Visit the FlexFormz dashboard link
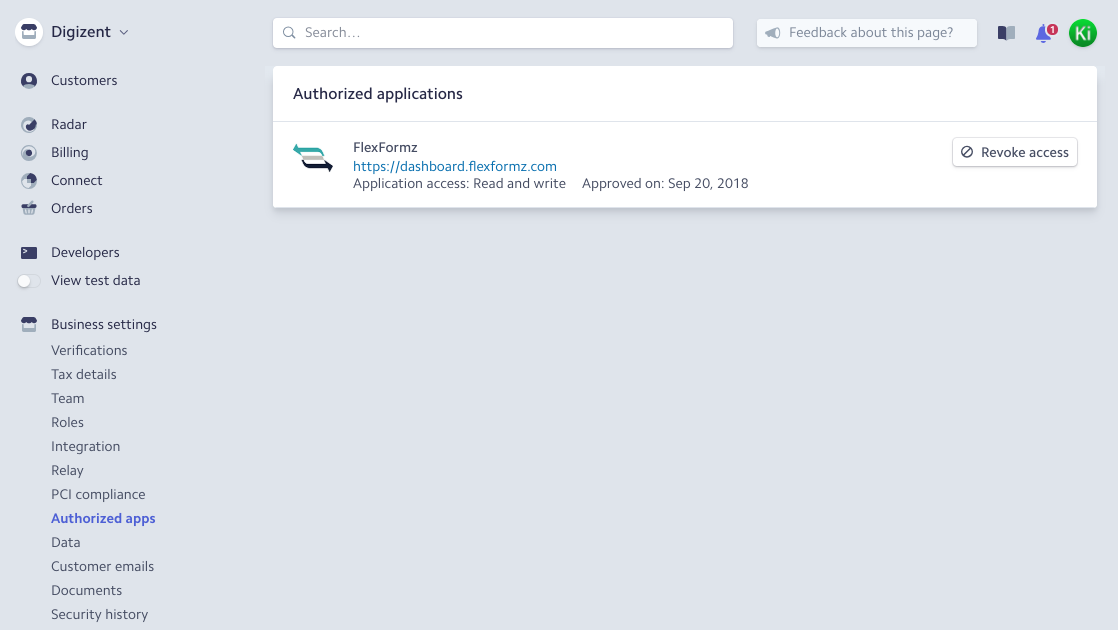The width and height of the screenshot is (1118, 630). point(454,165)
